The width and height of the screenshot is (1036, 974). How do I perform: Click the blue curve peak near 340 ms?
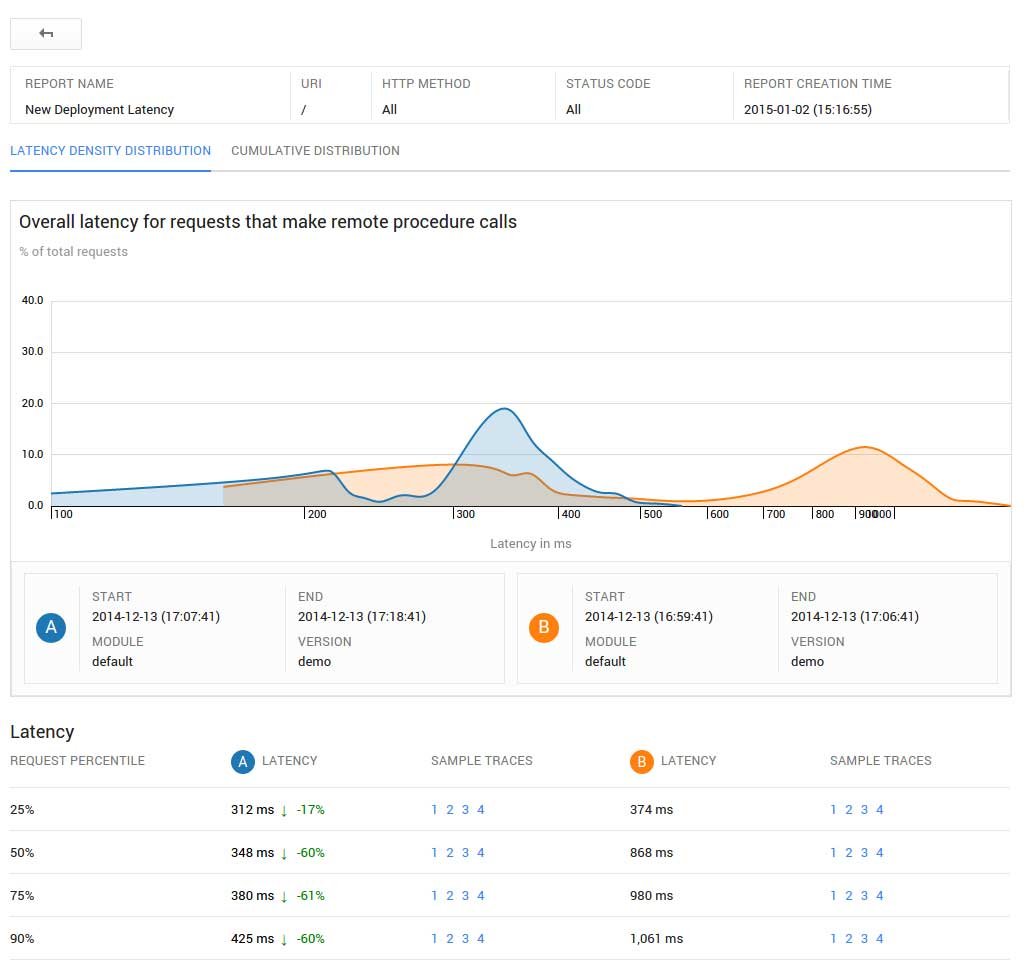coord(504,409)
